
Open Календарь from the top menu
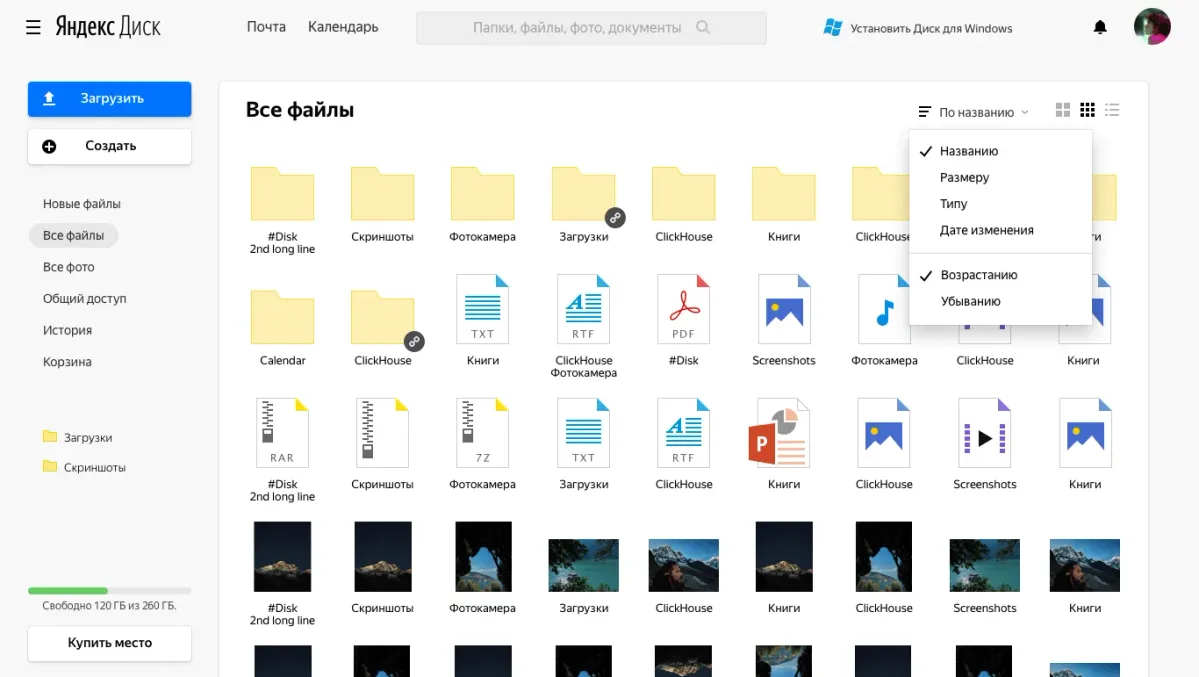click(342, 27)
